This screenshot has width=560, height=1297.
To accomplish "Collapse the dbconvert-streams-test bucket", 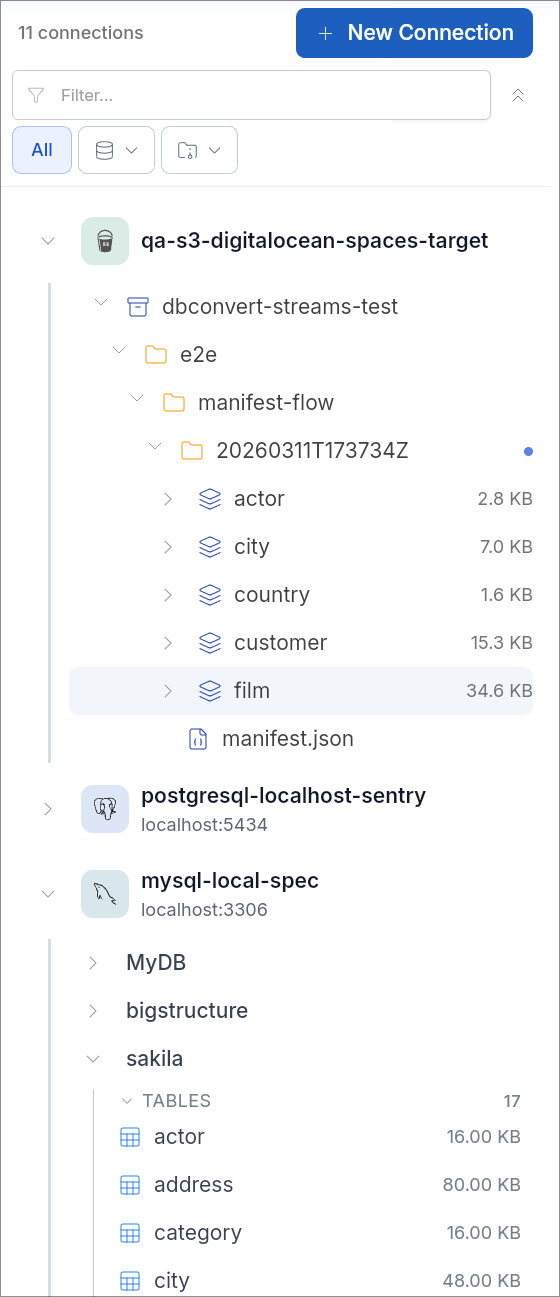I will (x=101, y=302).
